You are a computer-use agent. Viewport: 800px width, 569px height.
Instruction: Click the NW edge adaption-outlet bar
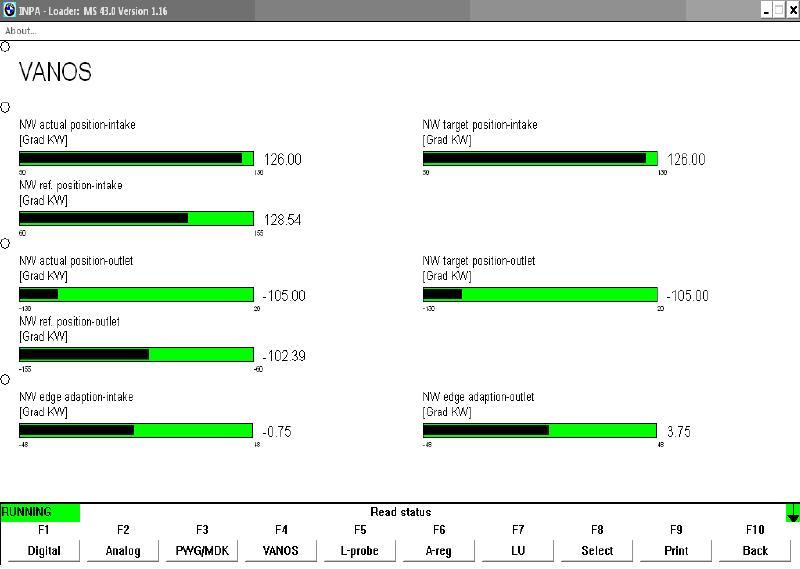pos(540,430)
